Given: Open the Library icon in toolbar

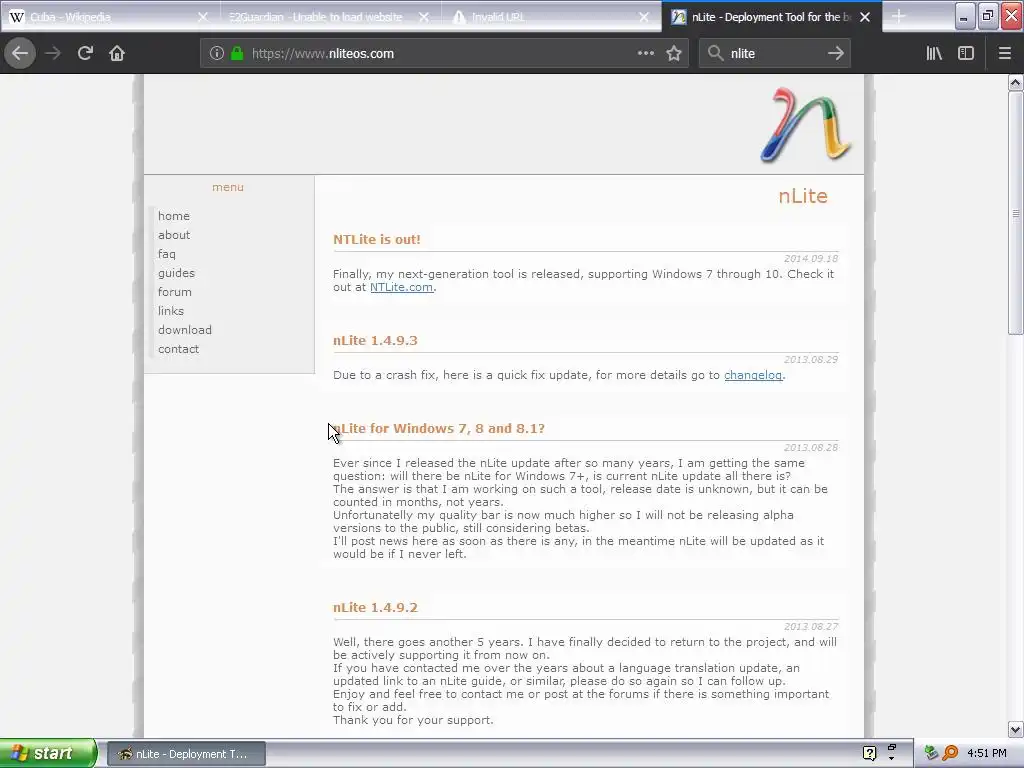Looking at the screenshot, I should click(x=934, y=54).
